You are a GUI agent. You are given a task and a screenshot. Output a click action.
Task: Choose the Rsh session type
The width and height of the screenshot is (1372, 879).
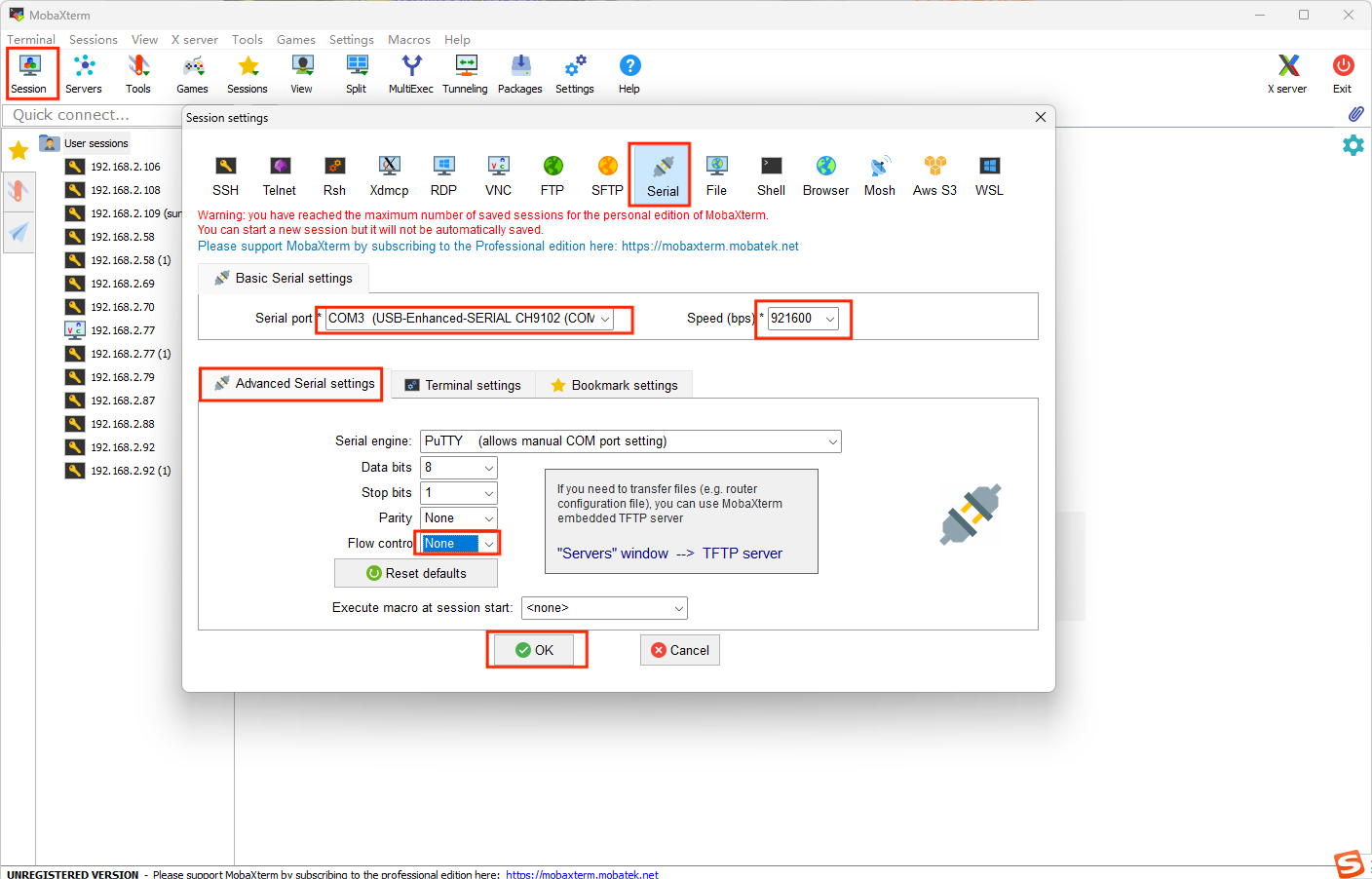[x=334, y=175]
